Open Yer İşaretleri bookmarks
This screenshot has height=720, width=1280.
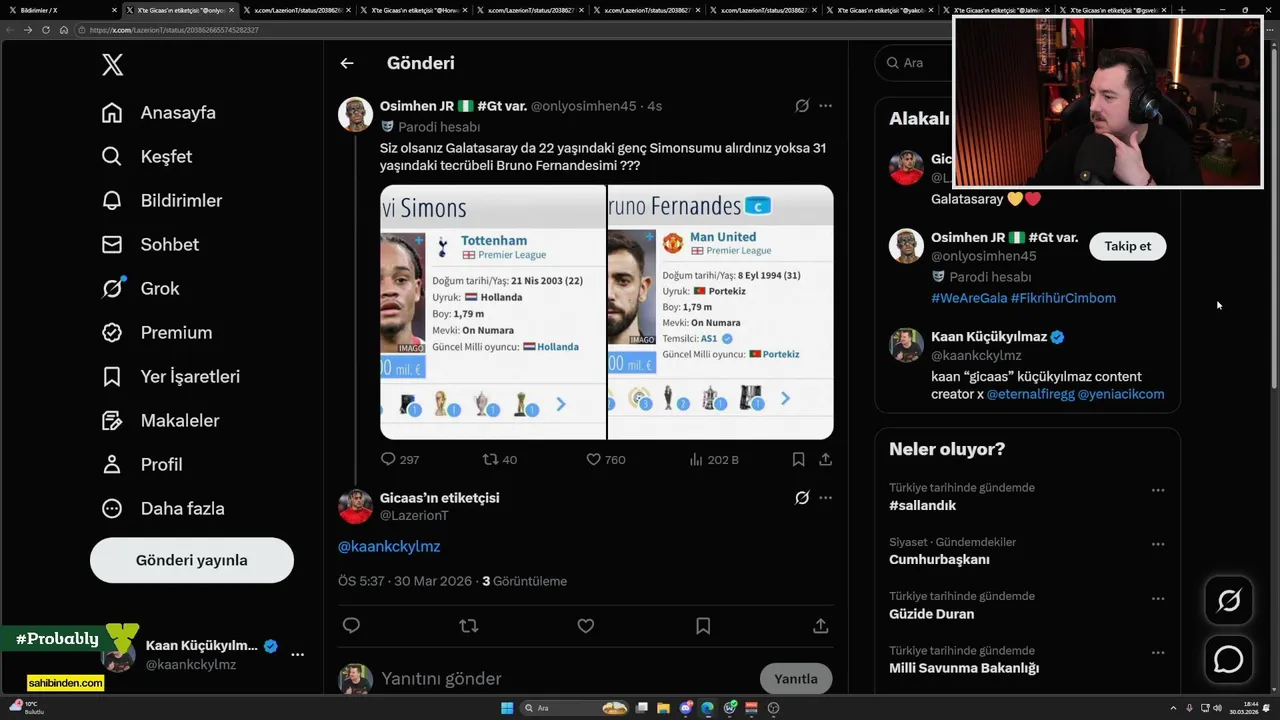[170, 377]
